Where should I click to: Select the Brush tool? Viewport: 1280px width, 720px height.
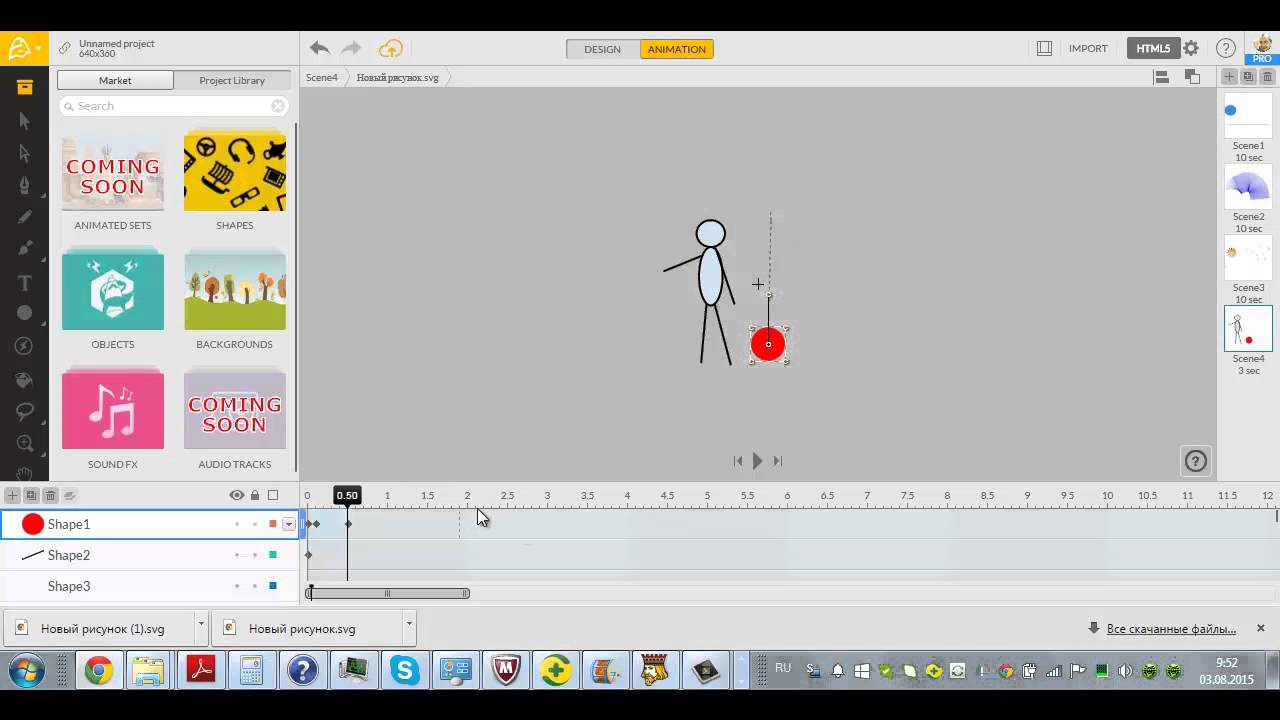coord(24,249)
